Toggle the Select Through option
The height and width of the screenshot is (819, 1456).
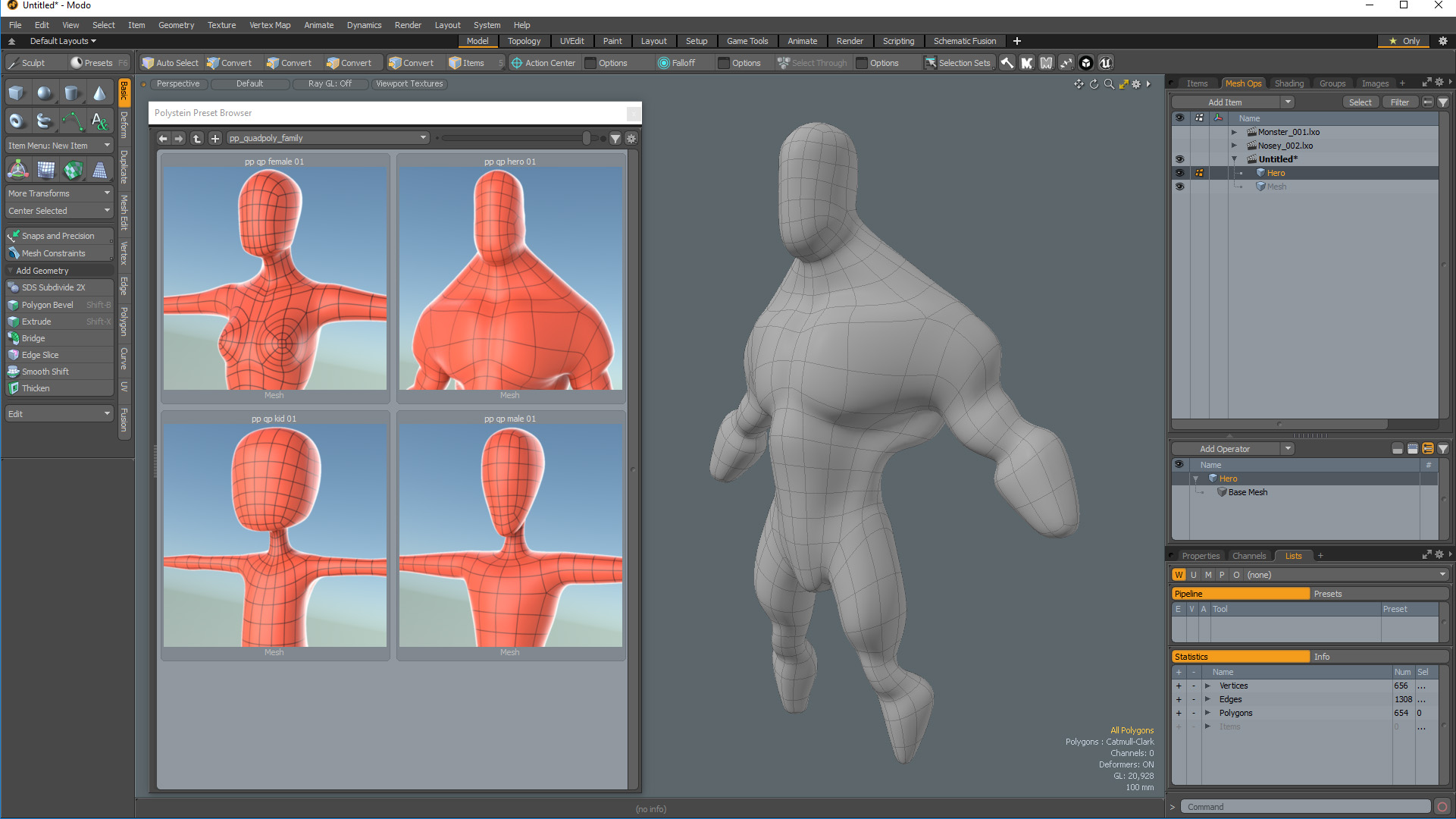pos(812,63)
